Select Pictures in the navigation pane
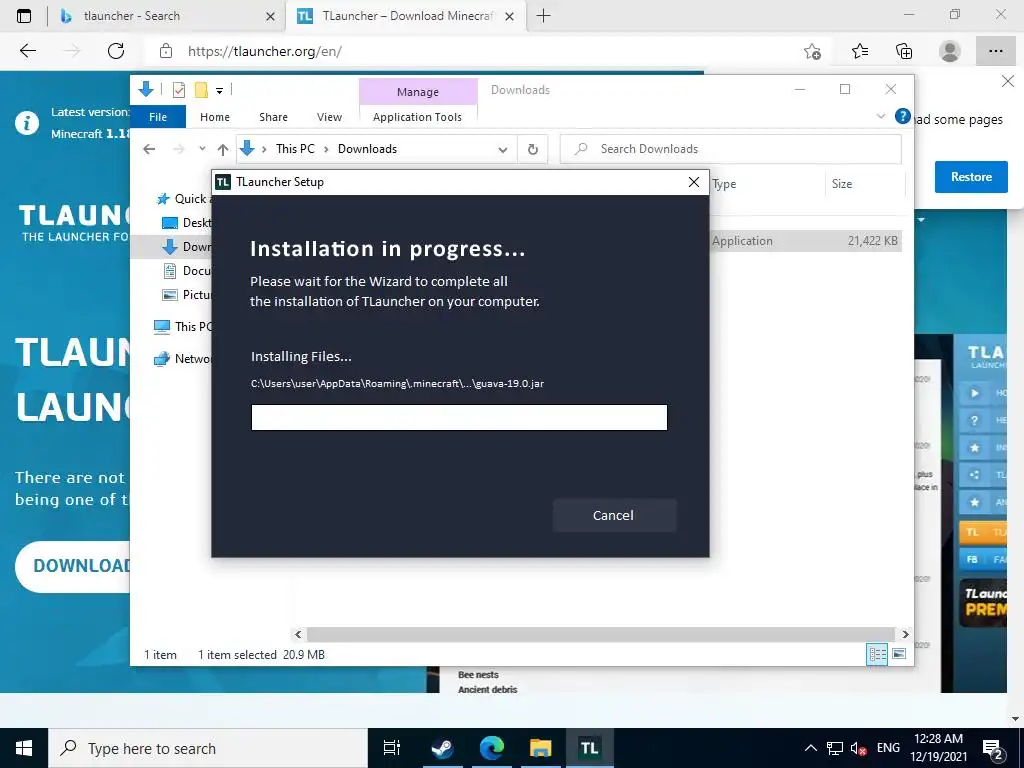This screenshot has height=768, width=1024. point(187,295)
